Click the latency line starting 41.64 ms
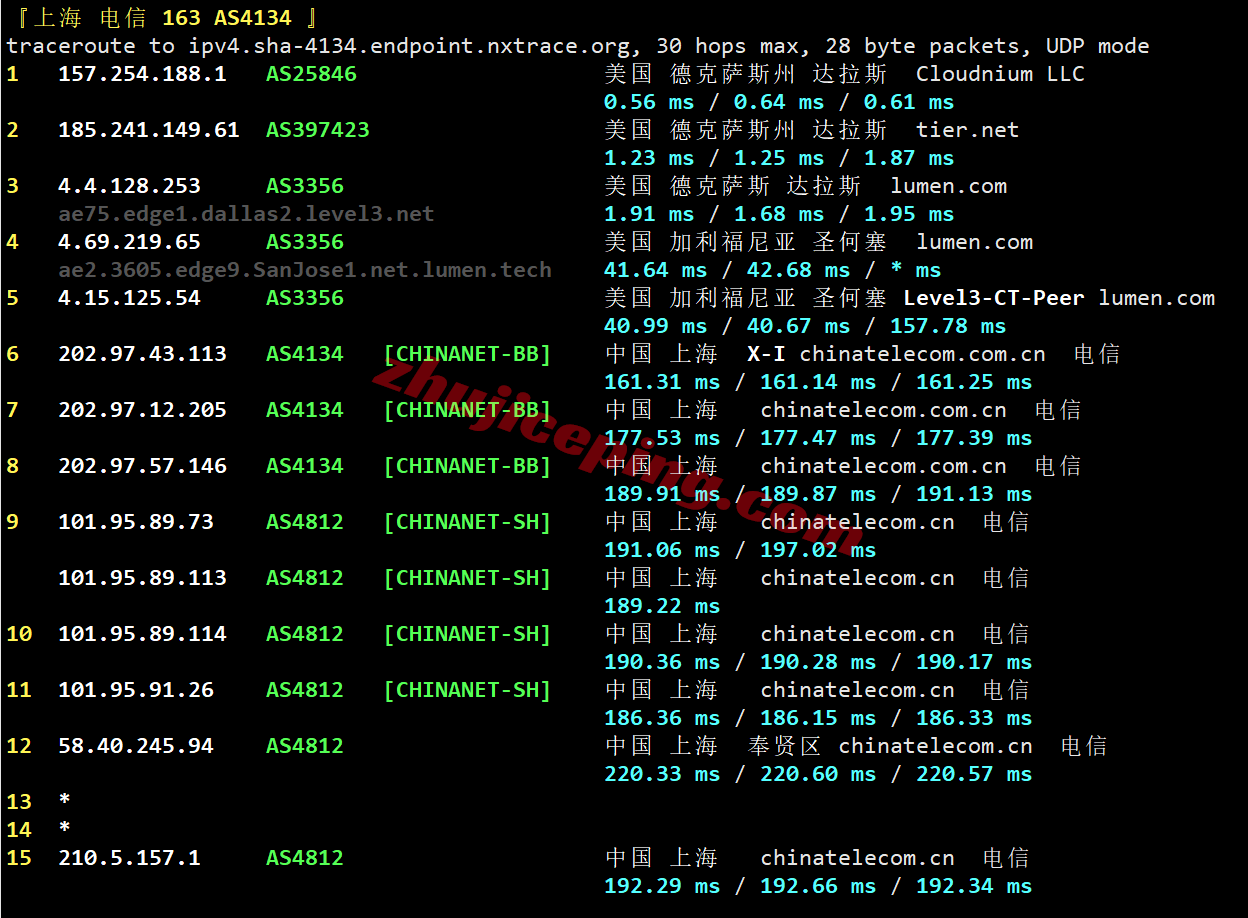Screen dimensions: 1248x918 click(x=773, y=270)
